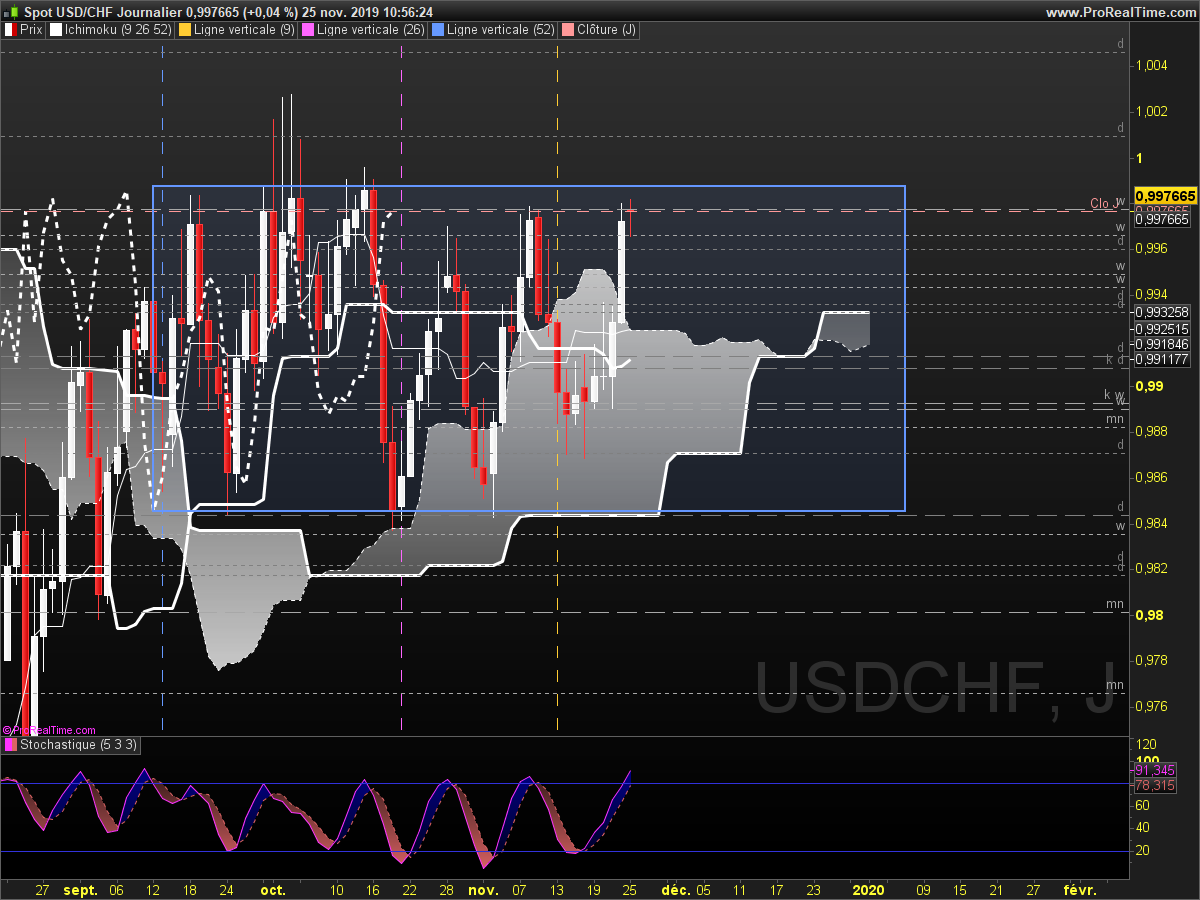The image size is (1200, 900).
Task: Select the Ligne verticale (52) legend label
Action: tap(502, 30)
